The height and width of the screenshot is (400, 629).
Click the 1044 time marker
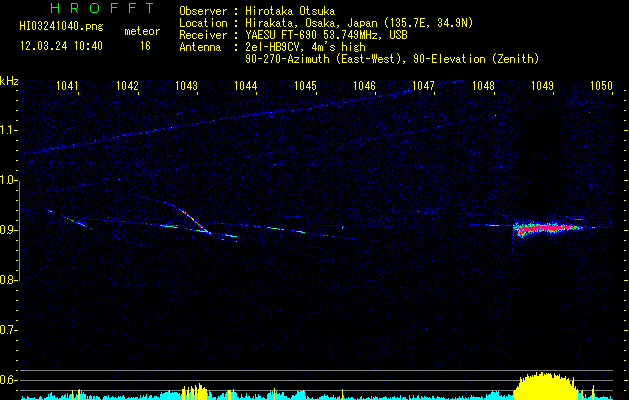pyautogui.click(x=246, y=86)
